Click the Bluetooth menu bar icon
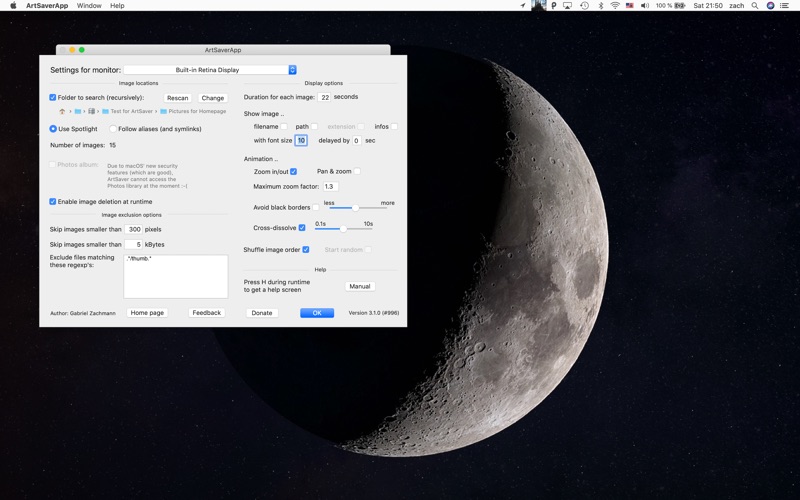 point(600,6)
